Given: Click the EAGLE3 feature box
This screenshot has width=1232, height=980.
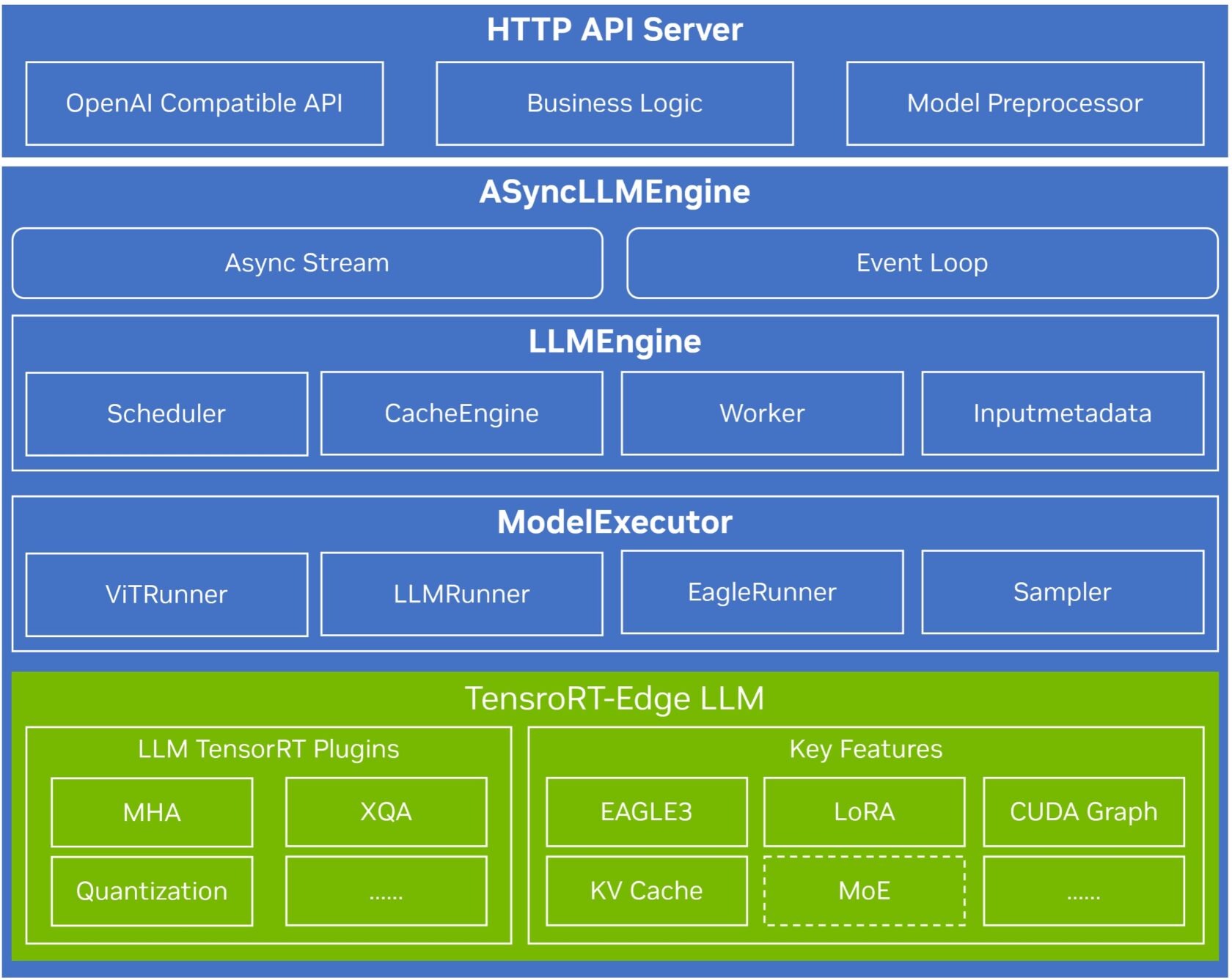Looking at the screenshot, I should [646, 812].
